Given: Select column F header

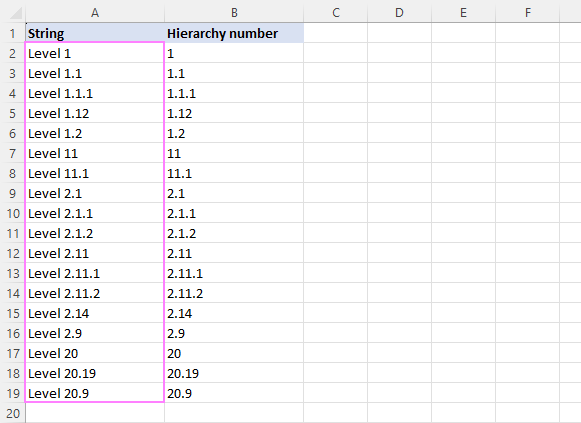Looking at the screenshot, I should point(528,13).
